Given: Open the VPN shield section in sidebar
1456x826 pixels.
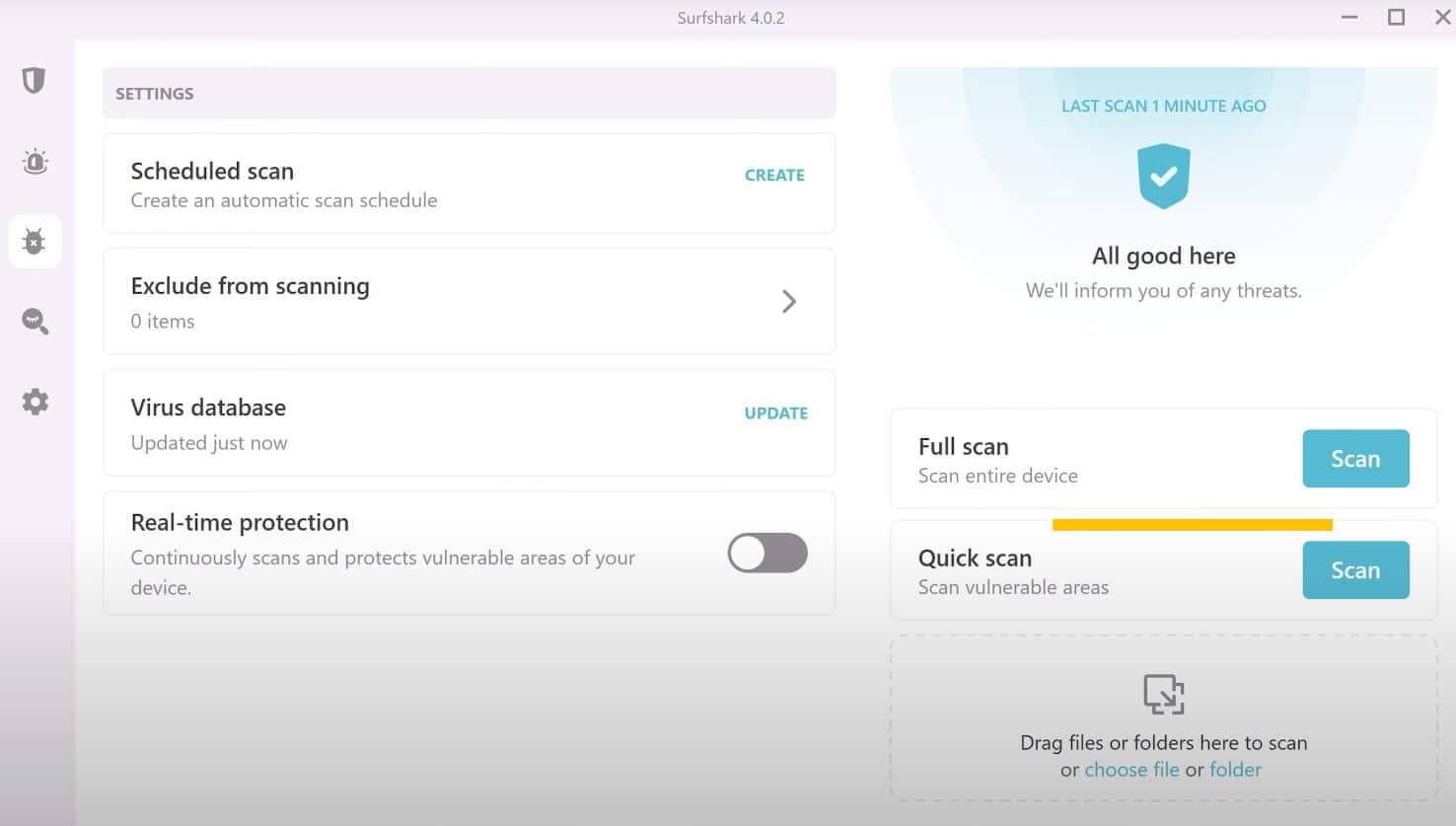Looking at the screenshot, I should coord(35,80).
